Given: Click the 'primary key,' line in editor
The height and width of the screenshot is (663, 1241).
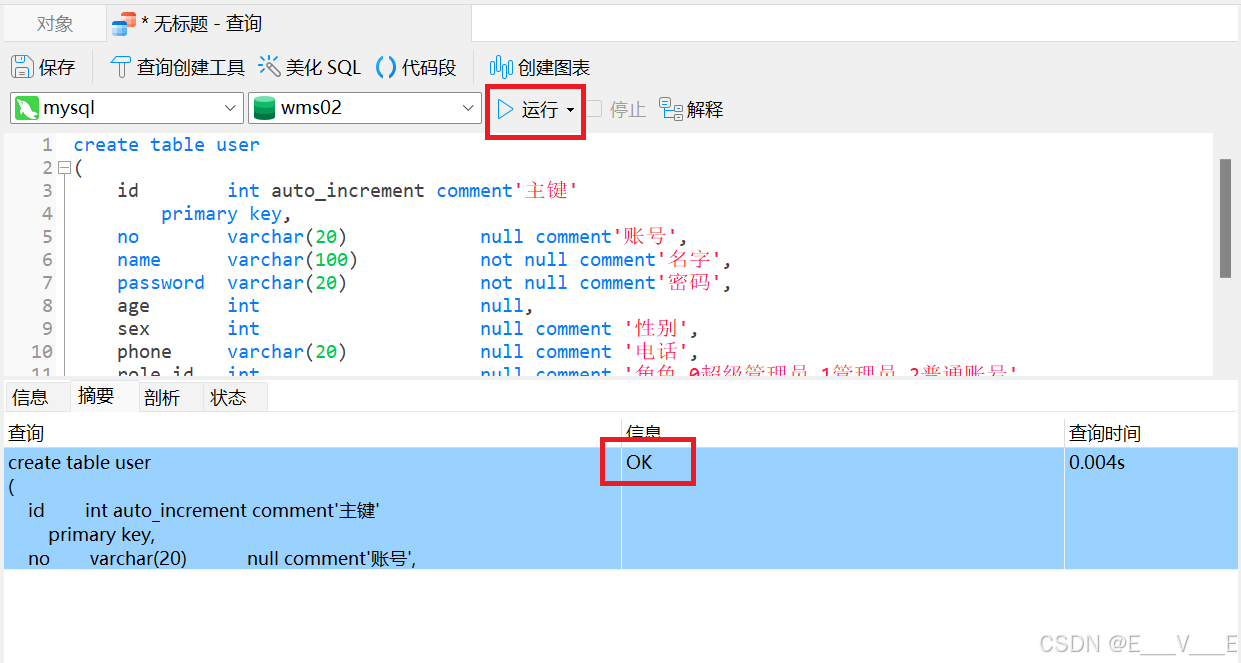Looking at the screenshot, I should coord(226,214).
